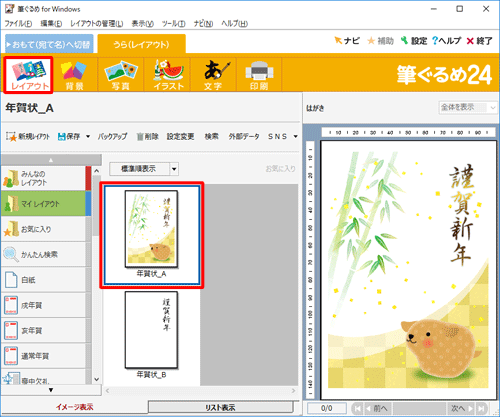Click the postcard preview canvas
Image resolution: width=500 pixels, height=417 pixels.
click(408, 270)
